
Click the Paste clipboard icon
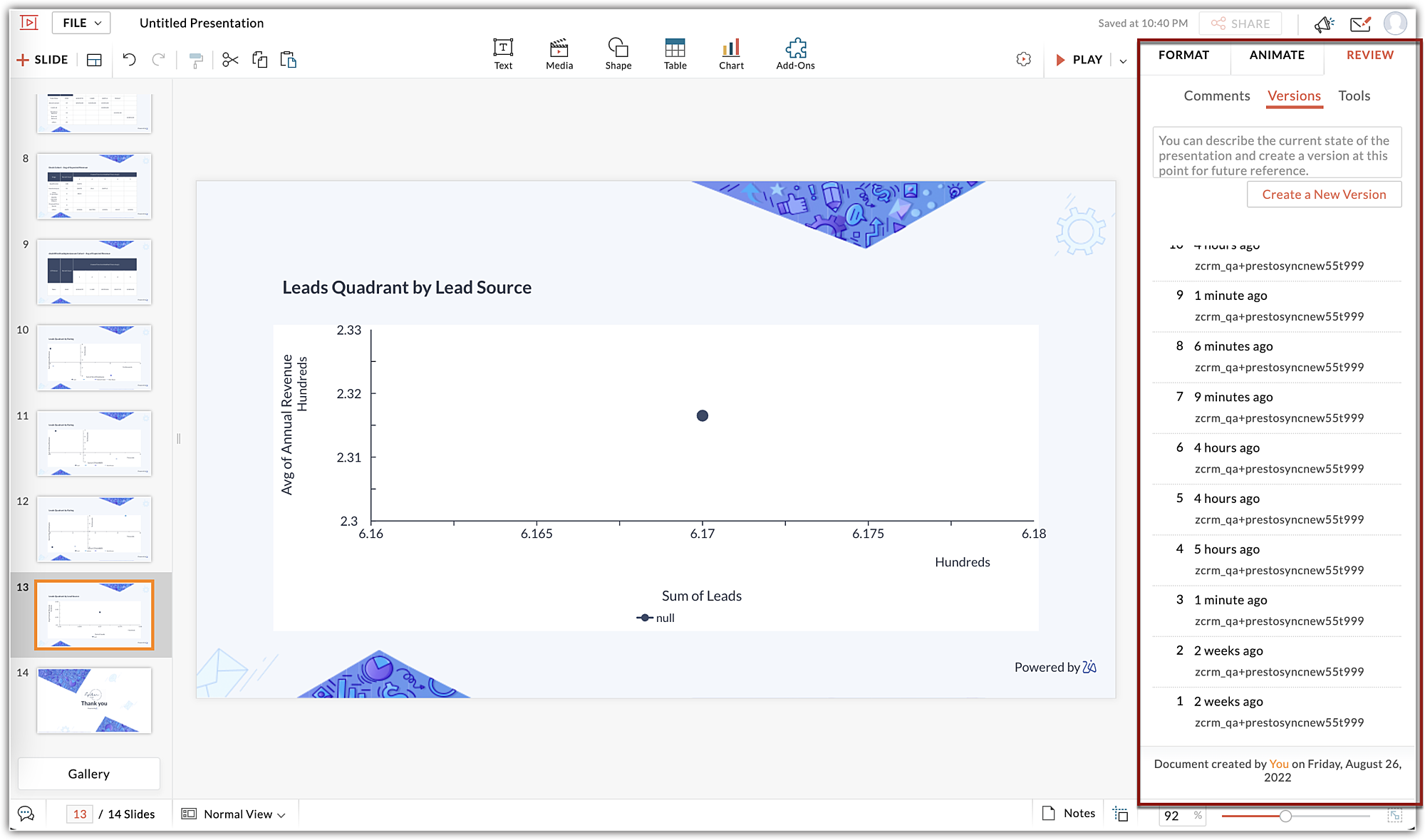coord(288,60)
